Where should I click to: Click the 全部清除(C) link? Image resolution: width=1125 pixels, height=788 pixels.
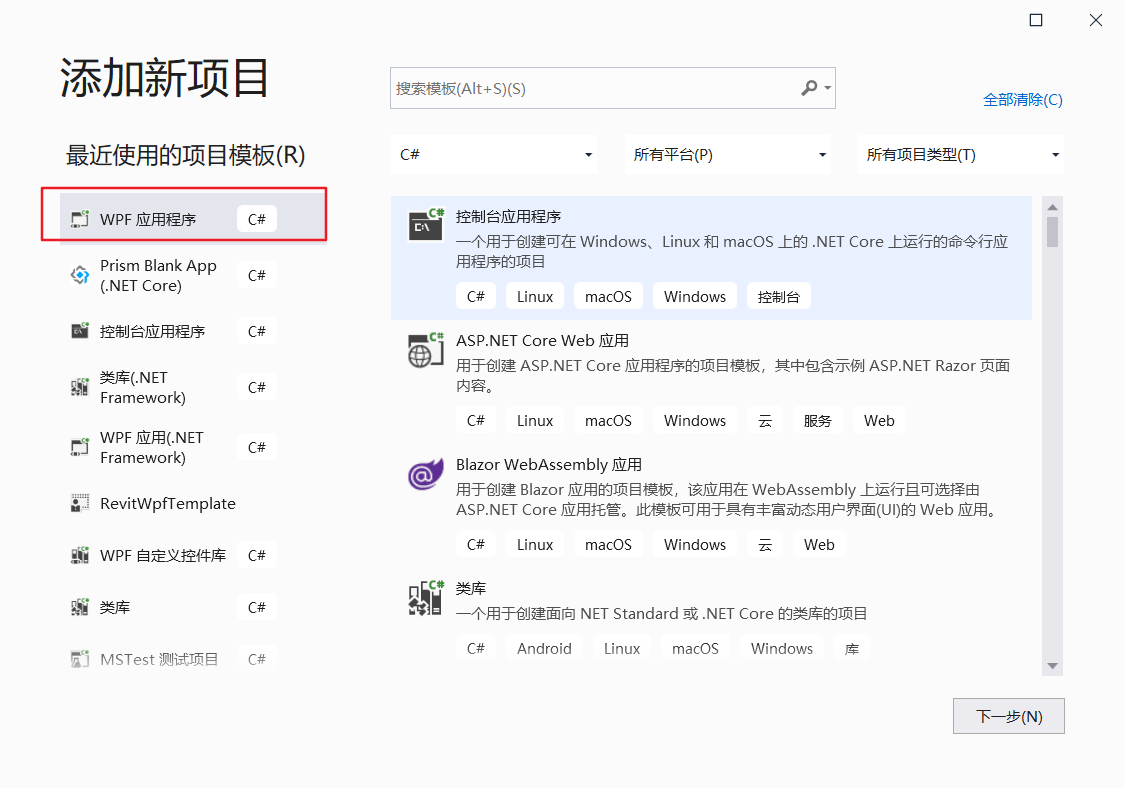click(x=1022, y=100)
